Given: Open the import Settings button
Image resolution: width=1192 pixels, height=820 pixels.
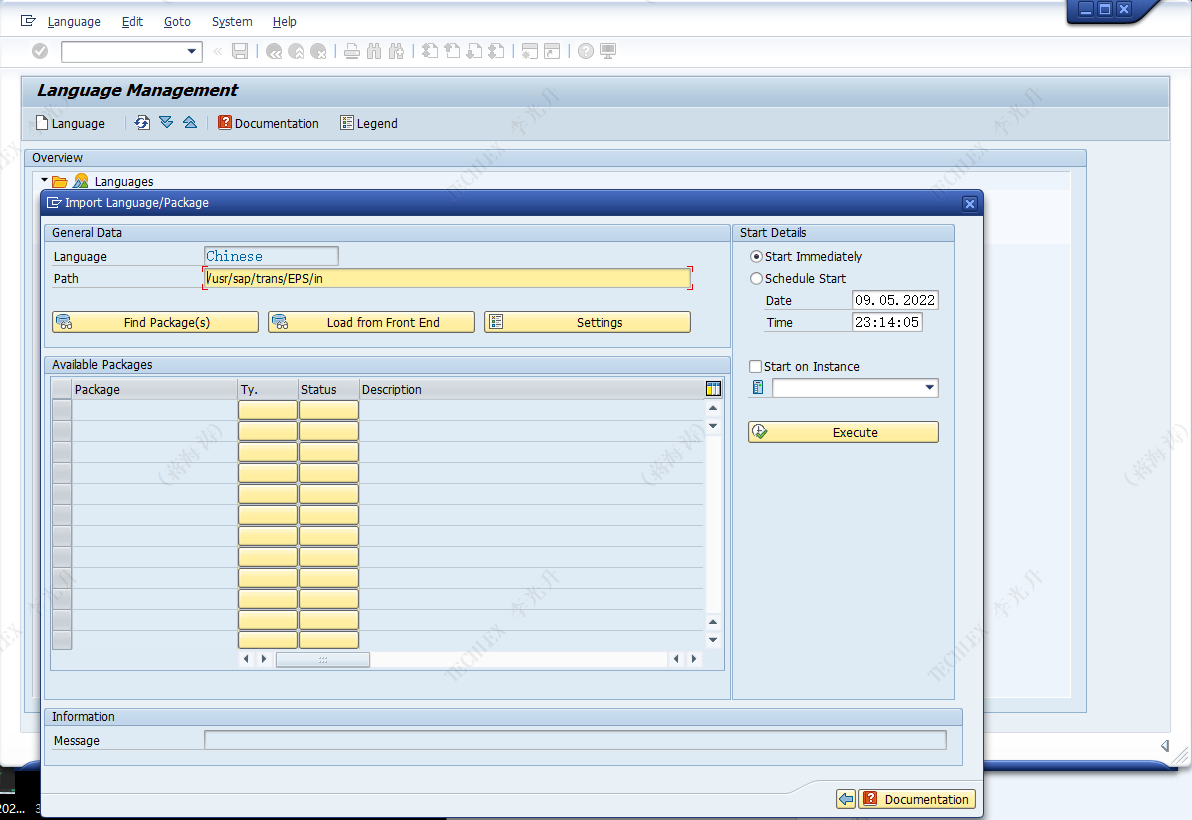Looking at the screenshot, I should [587, 322].
